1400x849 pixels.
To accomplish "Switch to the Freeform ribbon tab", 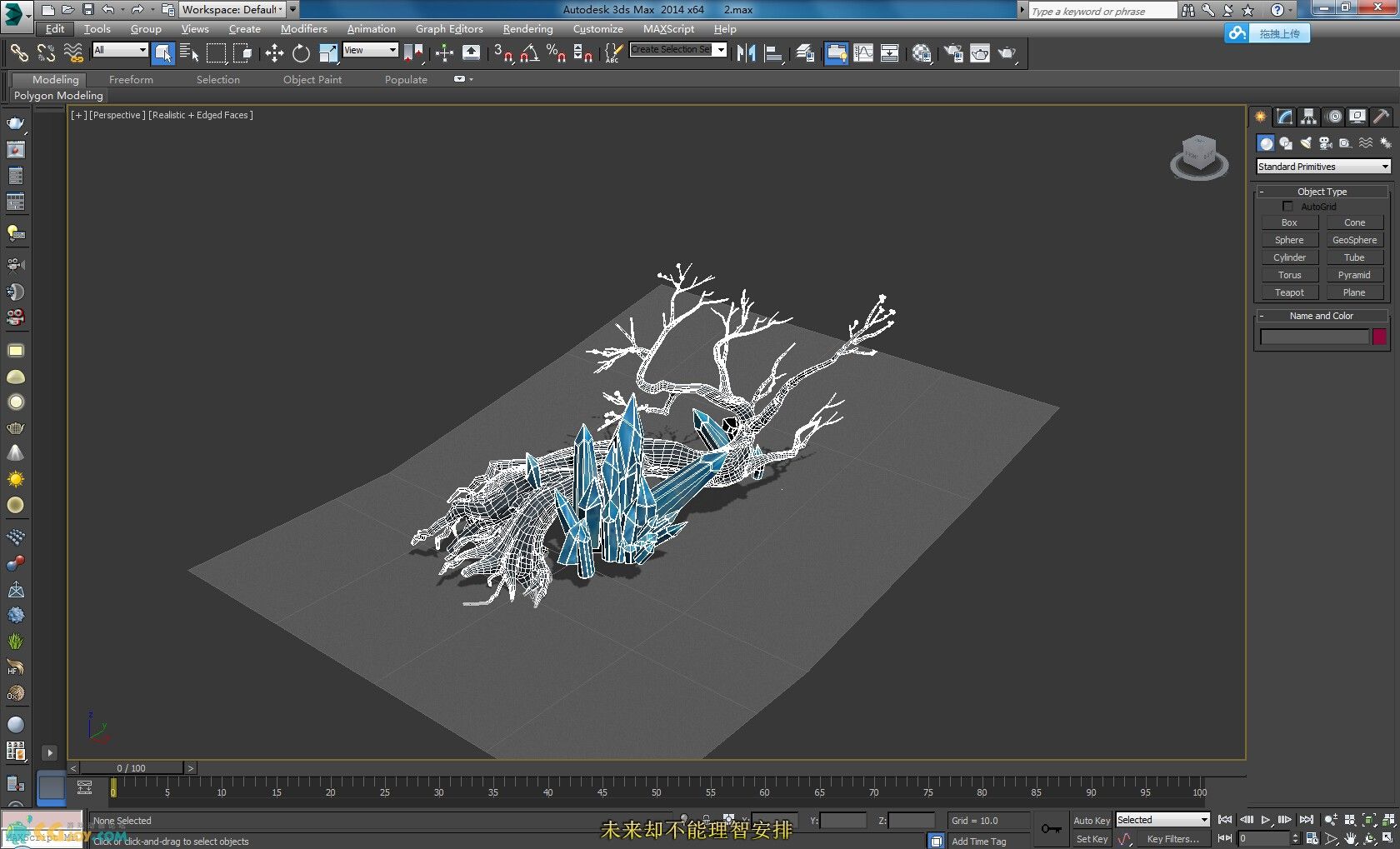I will 131,79.
